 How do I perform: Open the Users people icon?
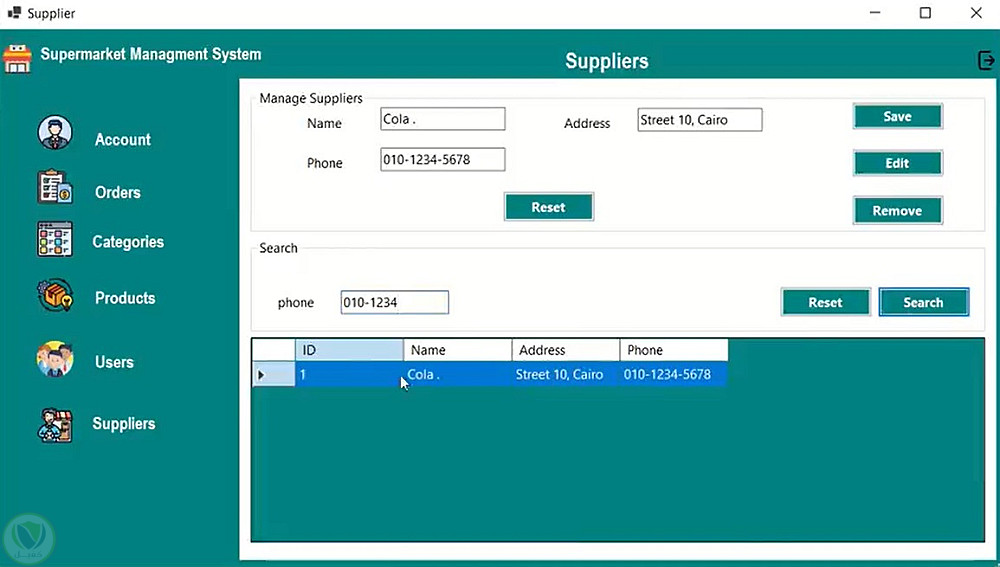(x=55, y=359)
